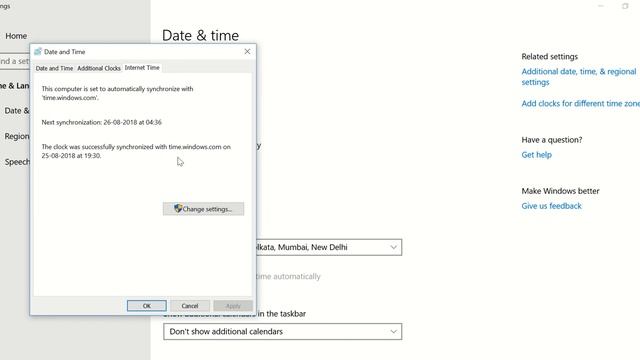Select Date & time in Settings sidebar
640x360 pixels.
click(16, 111)
